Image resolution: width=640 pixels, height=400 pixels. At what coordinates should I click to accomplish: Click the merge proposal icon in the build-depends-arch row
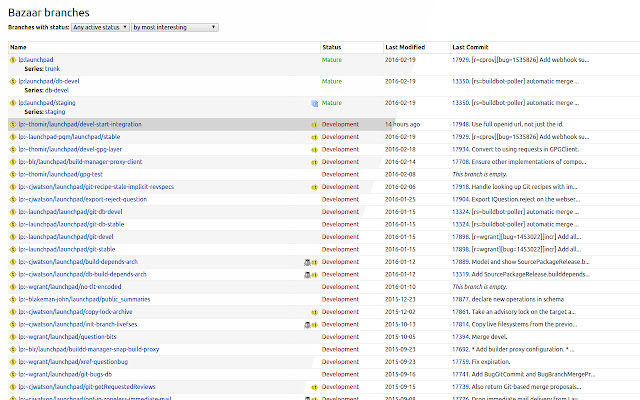tap(315, 262)
